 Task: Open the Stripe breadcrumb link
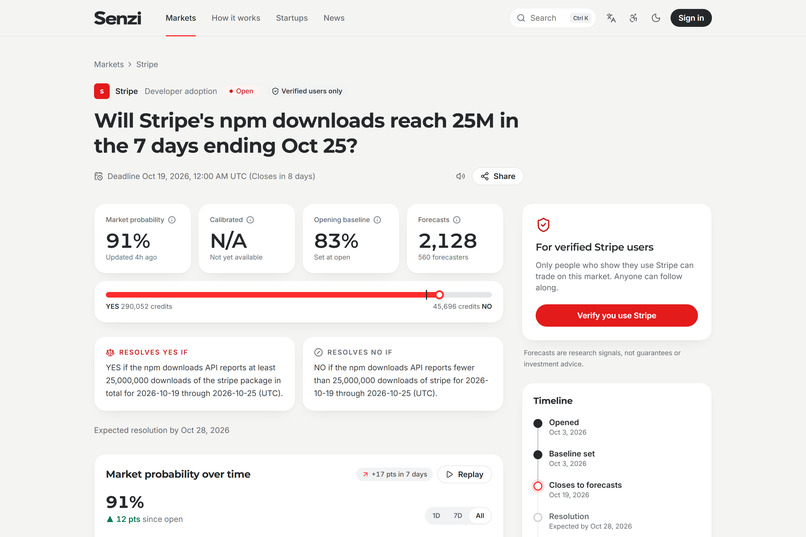coord(147,64)
